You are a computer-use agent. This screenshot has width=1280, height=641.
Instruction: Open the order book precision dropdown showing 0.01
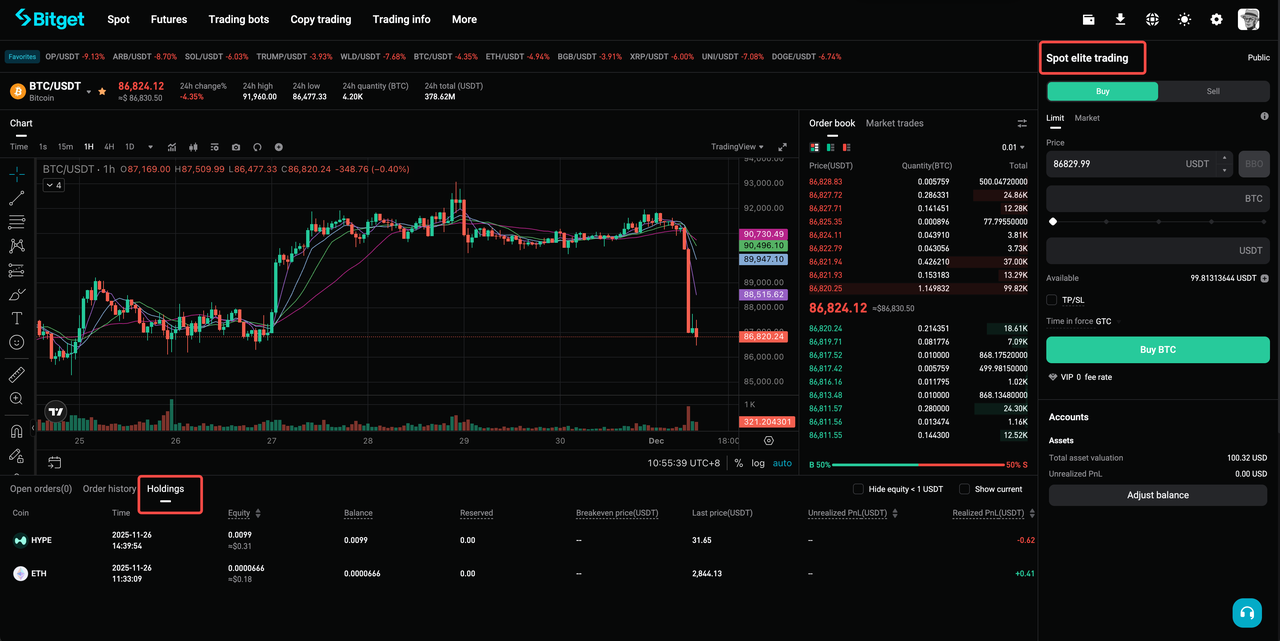click(x=1013, y=146)
